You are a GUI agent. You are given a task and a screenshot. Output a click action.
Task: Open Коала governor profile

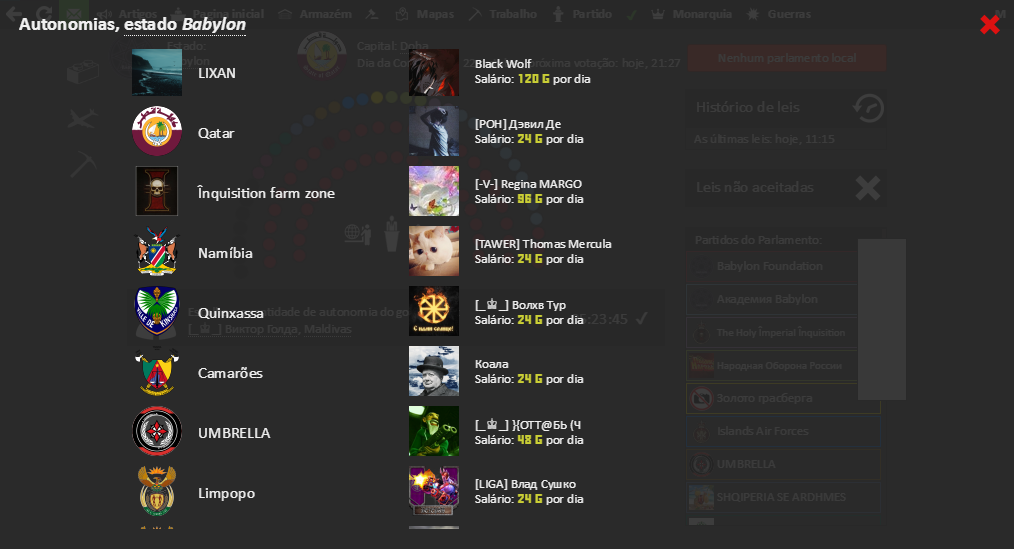[491, 364]
